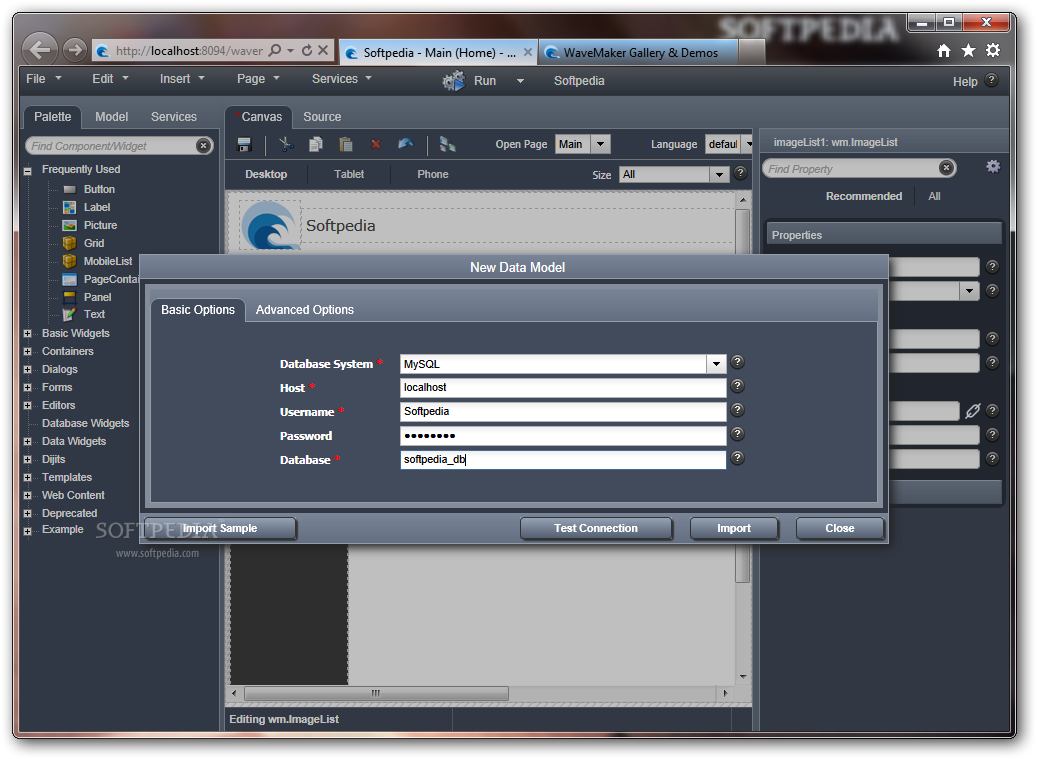Screen dimensions: 1037x759
Task: Click the Save icon in the canvas toolbar
Action: tap(244, 144)
